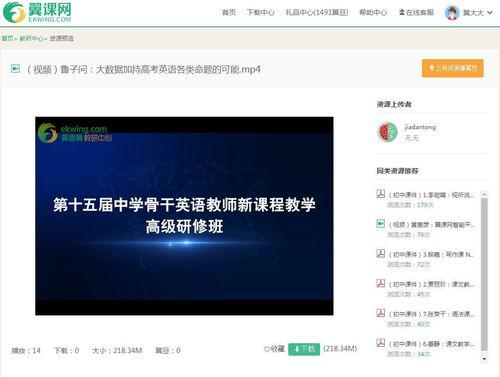The width and height of the screenshot is (500, 377).
Task: Click the PDF icon next to 179次 item
Action: (x=381, y=194)
